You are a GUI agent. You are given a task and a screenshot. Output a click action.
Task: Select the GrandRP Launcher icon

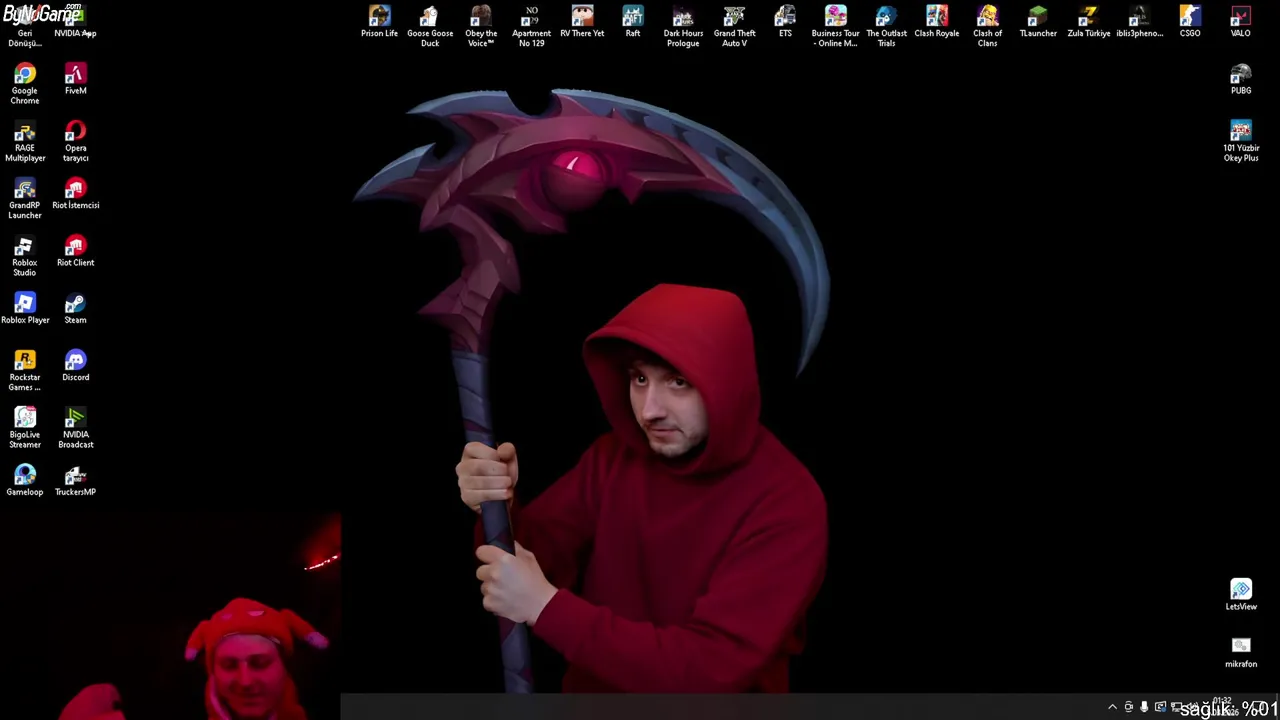click(x=25, y=198)
